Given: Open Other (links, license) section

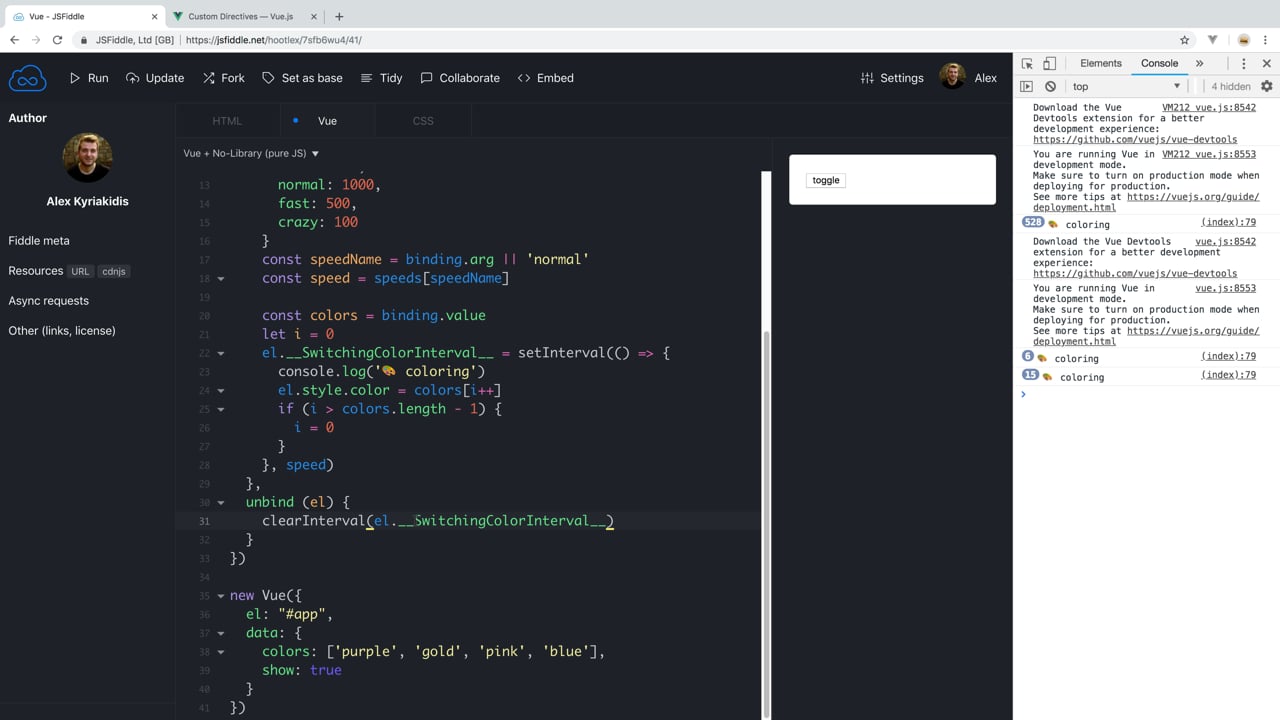Looking at the screenshot, I should click(x=62, y=331).
